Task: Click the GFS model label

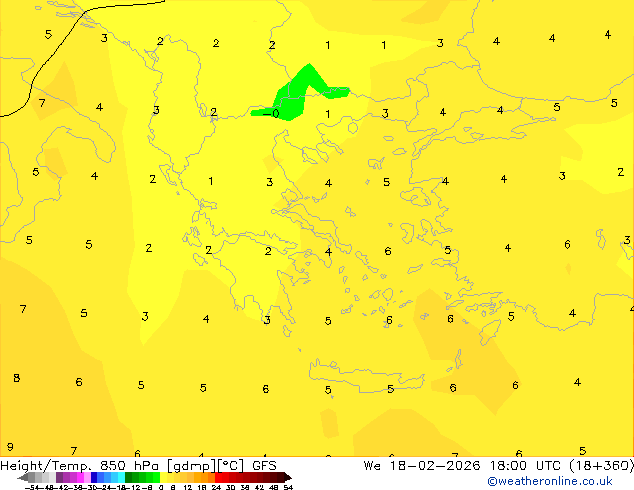Action: (x=264, y=465)
